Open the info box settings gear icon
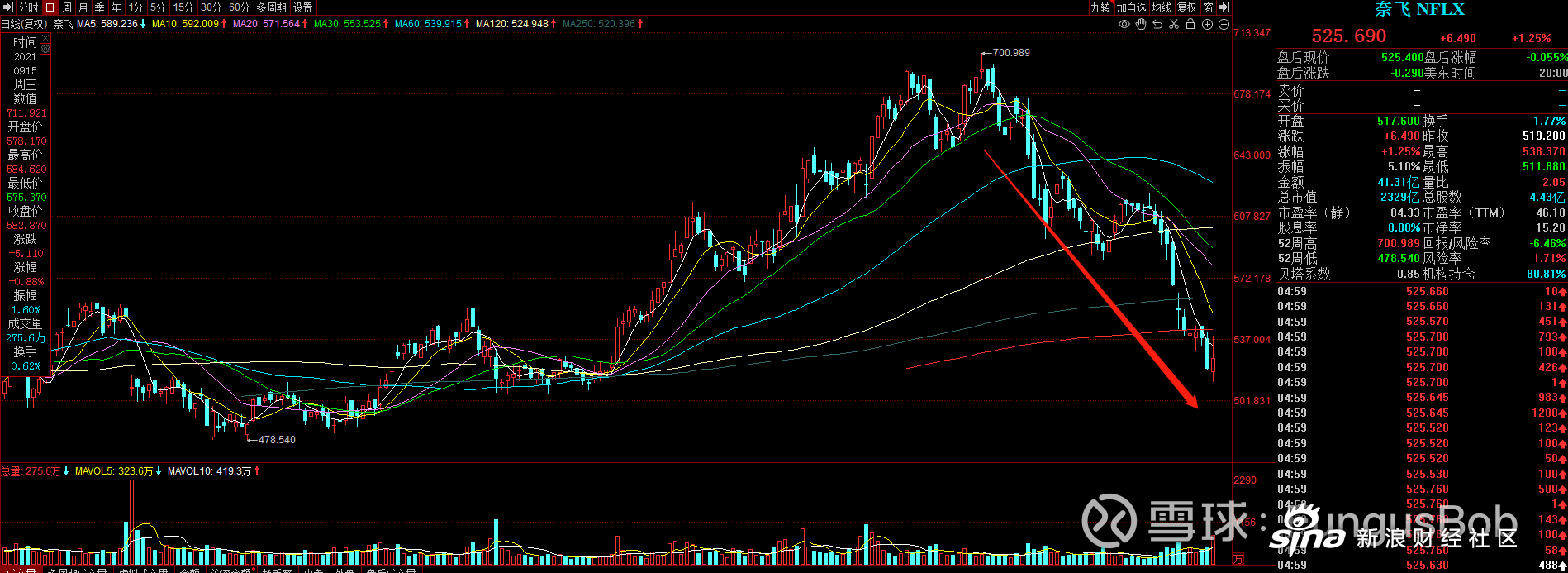The width and height of the screenshot is (1568, 573). (45, 50)
